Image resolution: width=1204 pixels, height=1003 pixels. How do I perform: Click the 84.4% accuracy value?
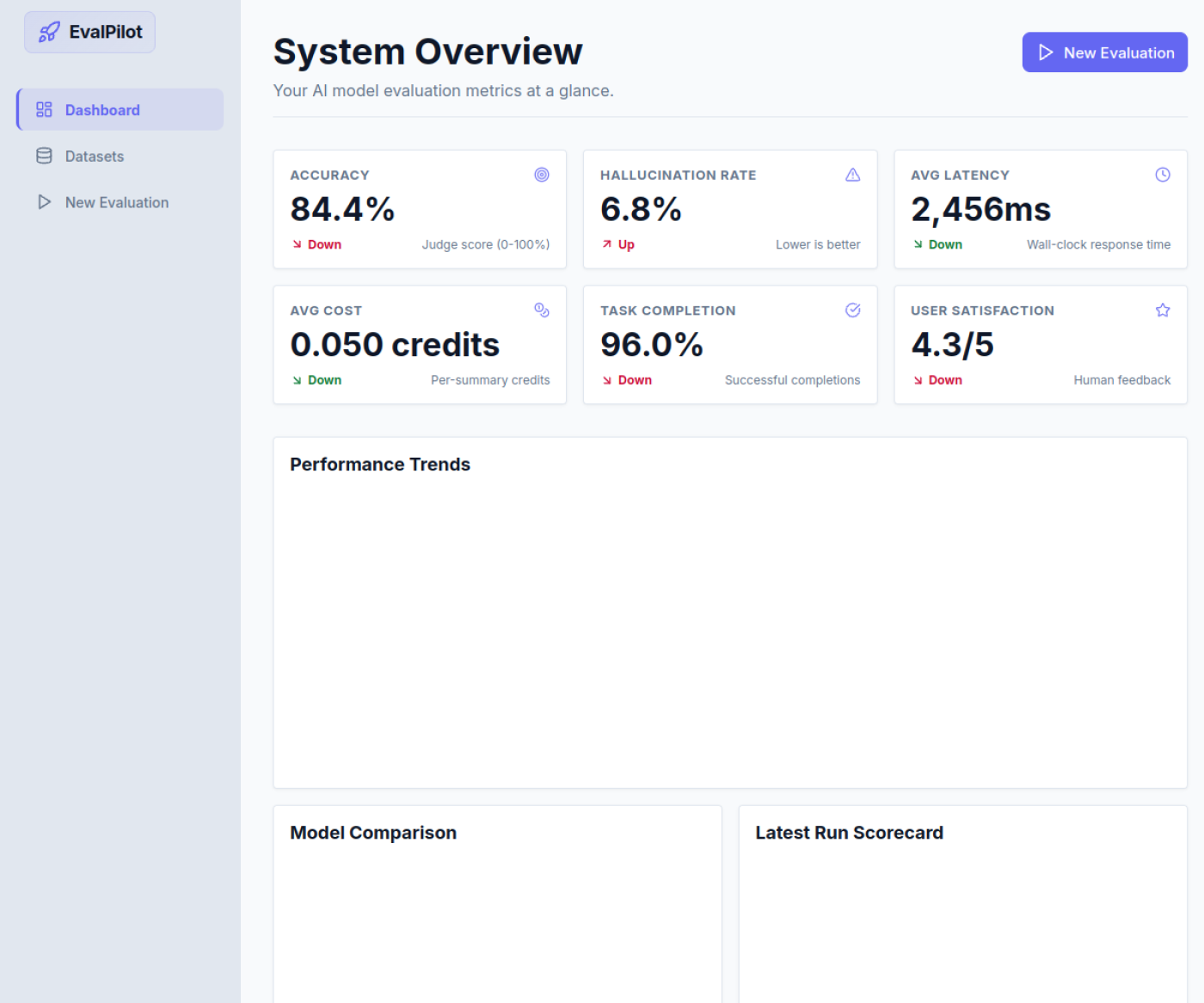tap(342, 209)
